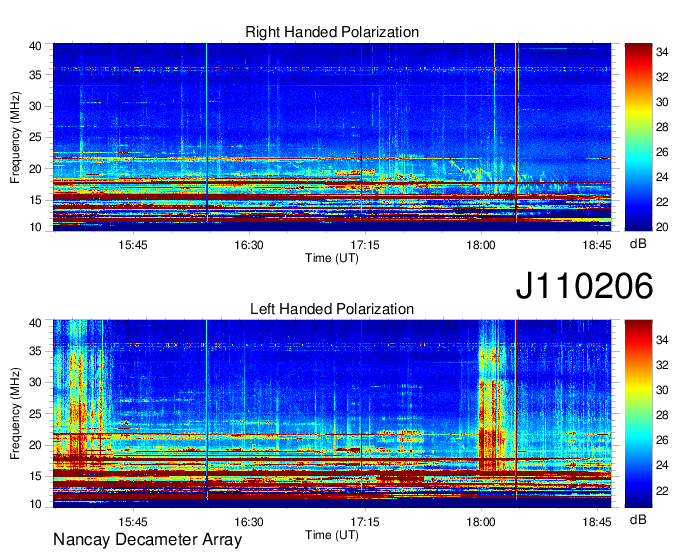Click the 18:45 time tick under the Right Handed plot
The image size is (680, 552).
click(597, 245)
